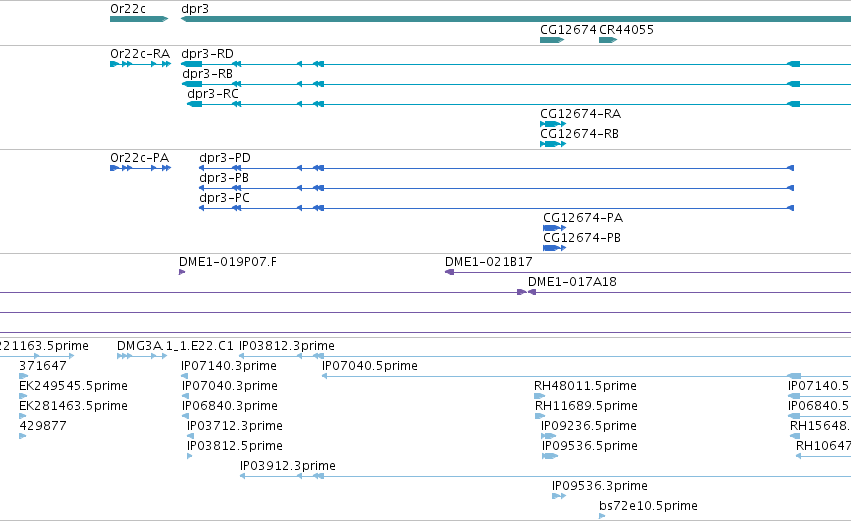Select the dpr3-RD transcript label
Viewport: 851px width, 521px height.
click(x=207, y=54)
